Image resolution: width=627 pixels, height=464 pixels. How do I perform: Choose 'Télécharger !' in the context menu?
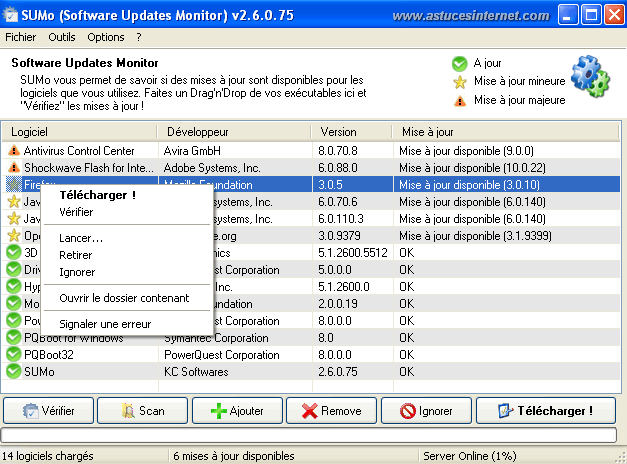pos(98,195)
